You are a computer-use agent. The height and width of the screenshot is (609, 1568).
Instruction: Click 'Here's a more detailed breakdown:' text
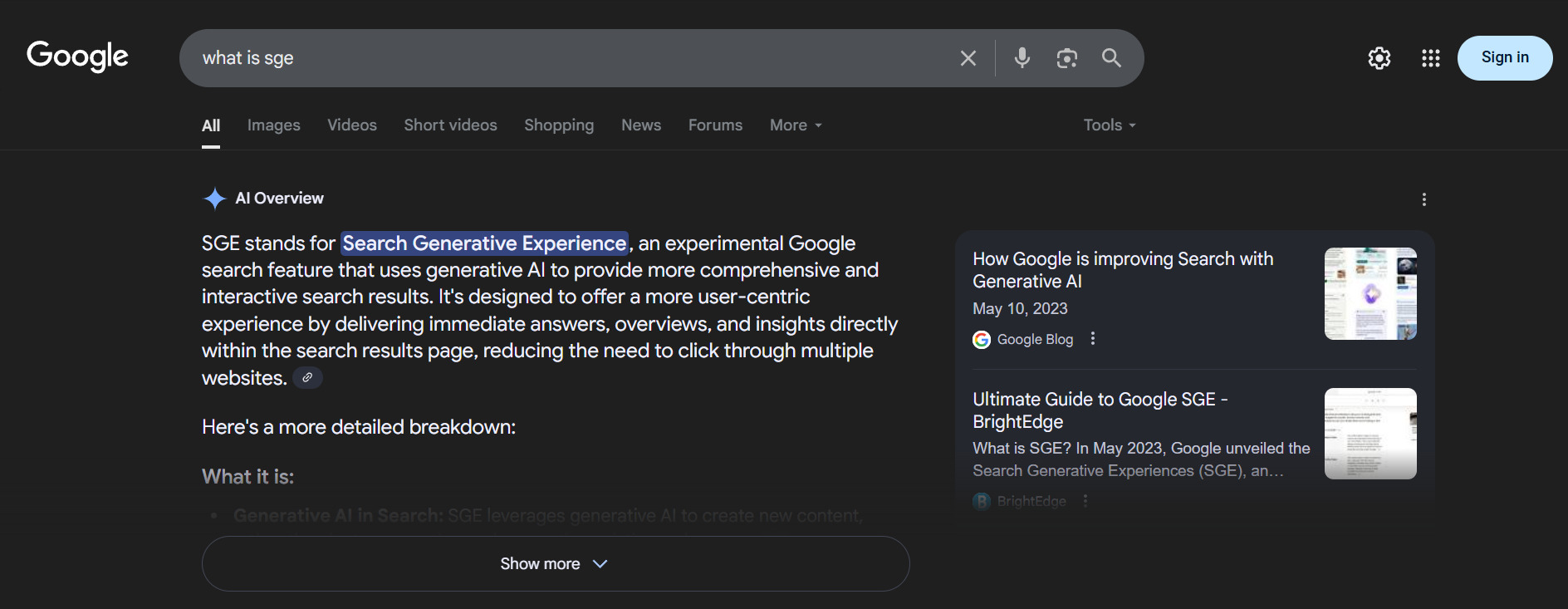pos(359,427)
